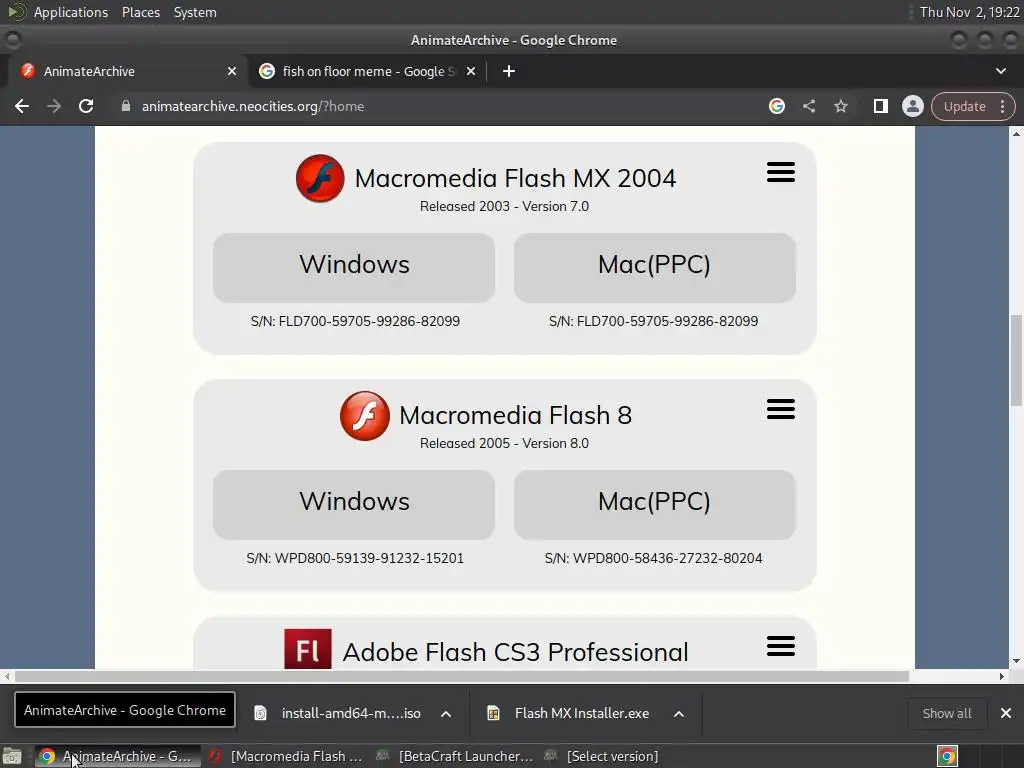
Task: Click 'Adobe Flash CS3 Professional' heading
Action: point(515,652)
